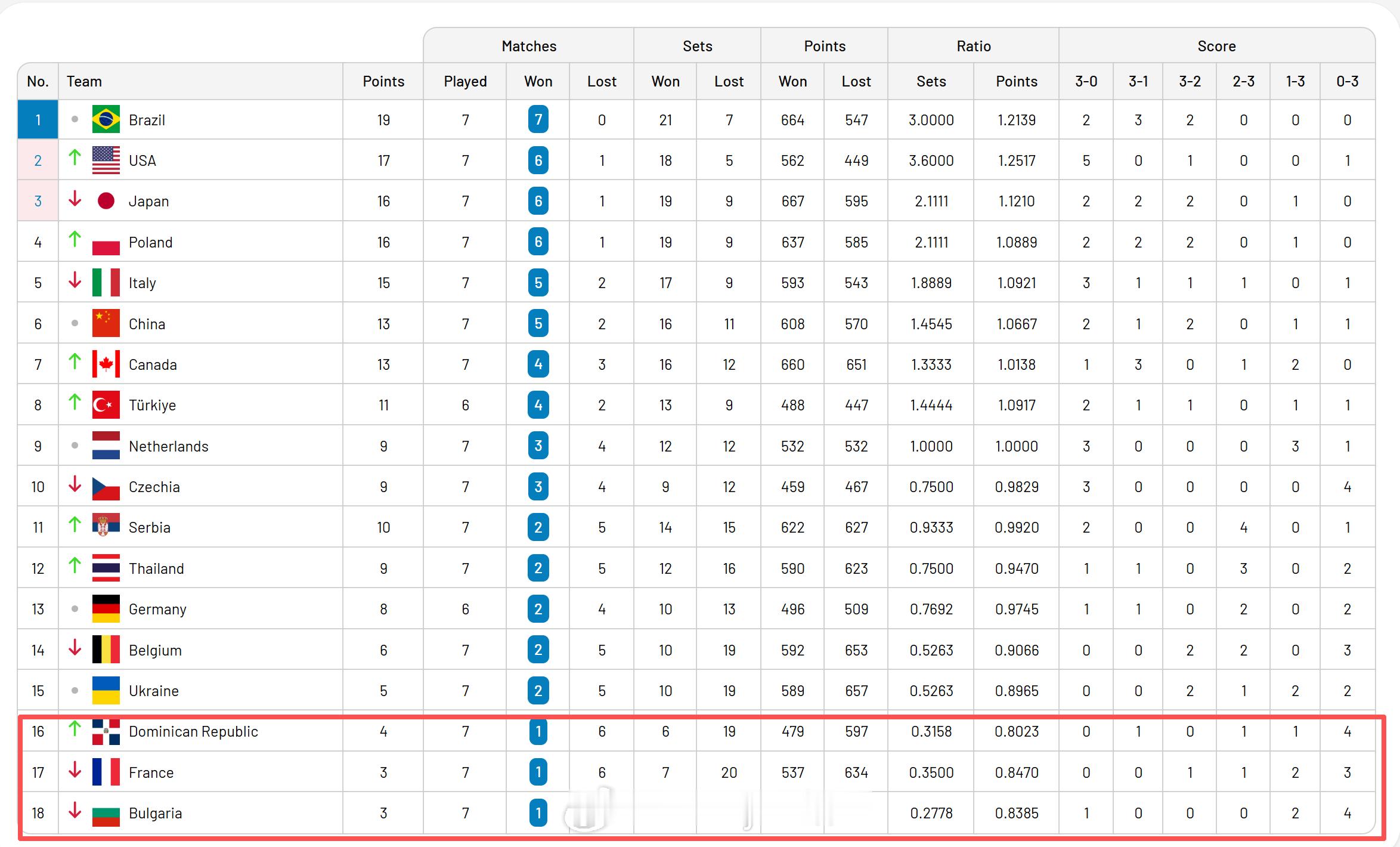Select rank number 3 cell for Japan
1400x847 pixels.
[38, 201]
